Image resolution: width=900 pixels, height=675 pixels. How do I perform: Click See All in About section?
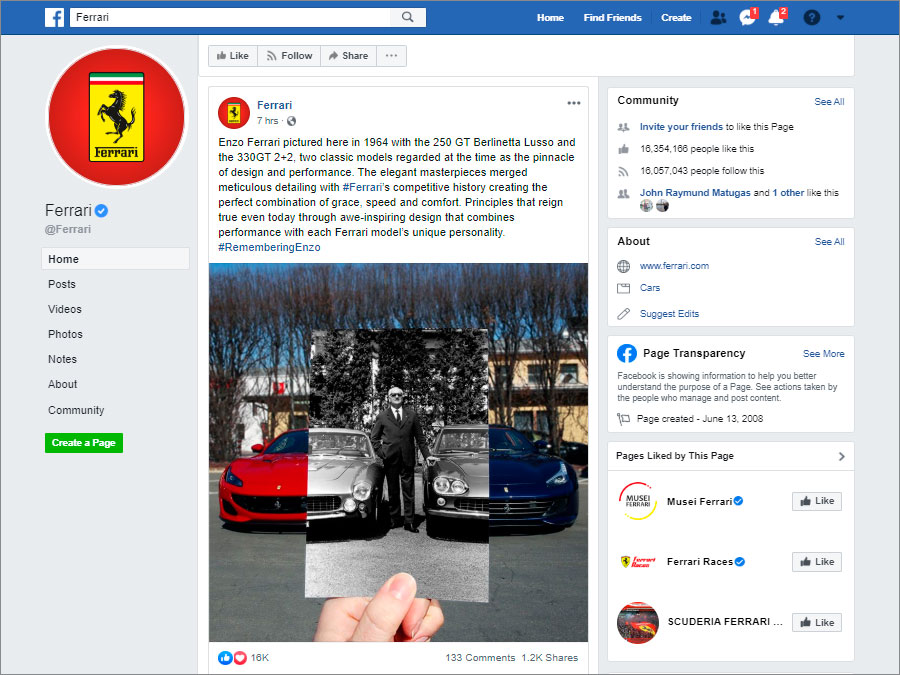(x=829, y=242)
